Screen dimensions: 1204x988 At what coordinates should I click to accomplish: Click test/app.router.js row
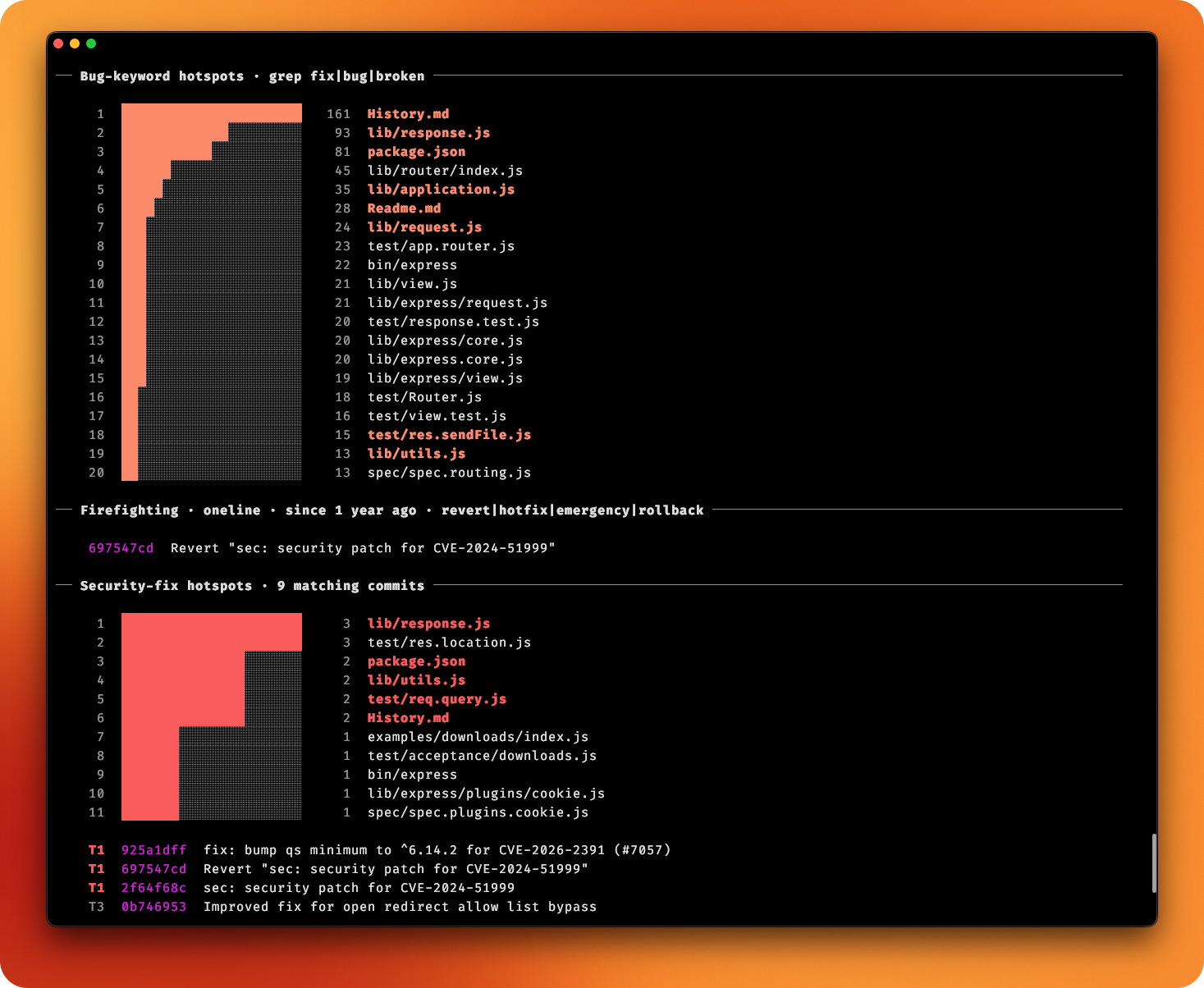441,246
